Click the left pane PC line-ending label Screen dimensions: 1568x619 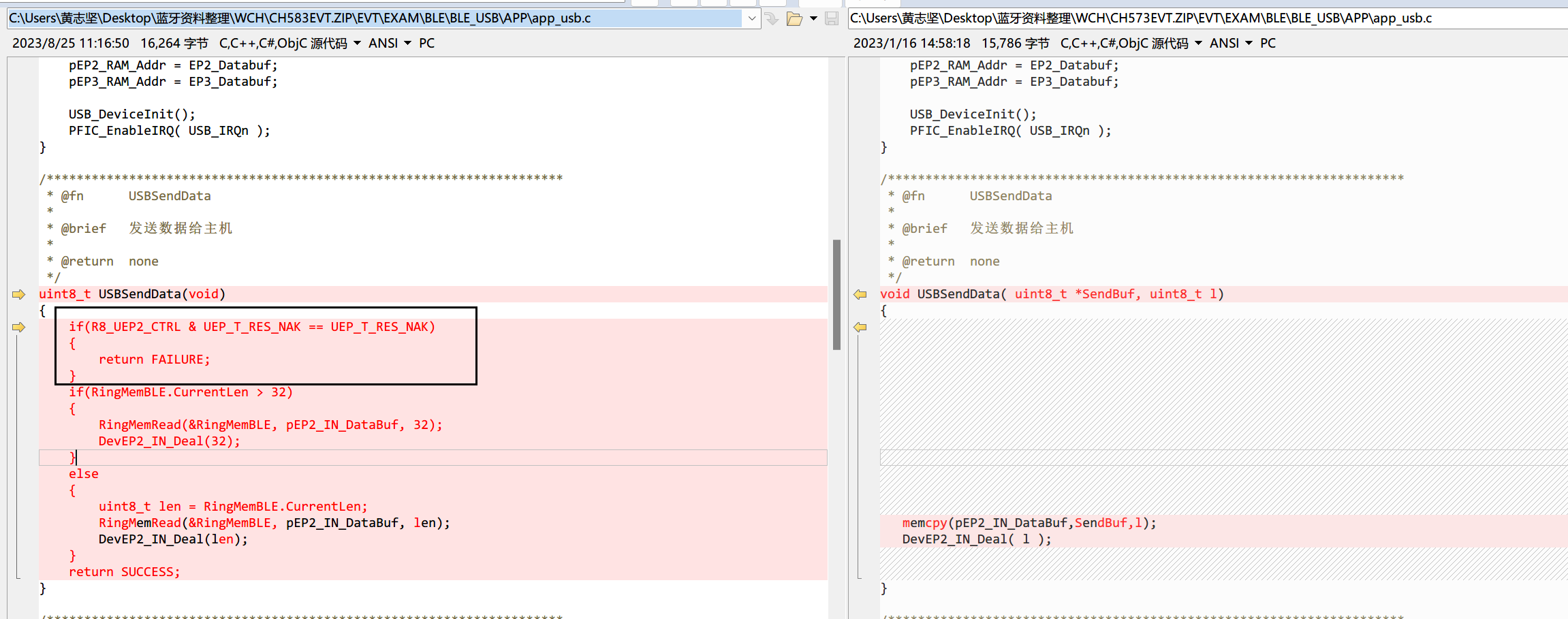tap(426, 44)
